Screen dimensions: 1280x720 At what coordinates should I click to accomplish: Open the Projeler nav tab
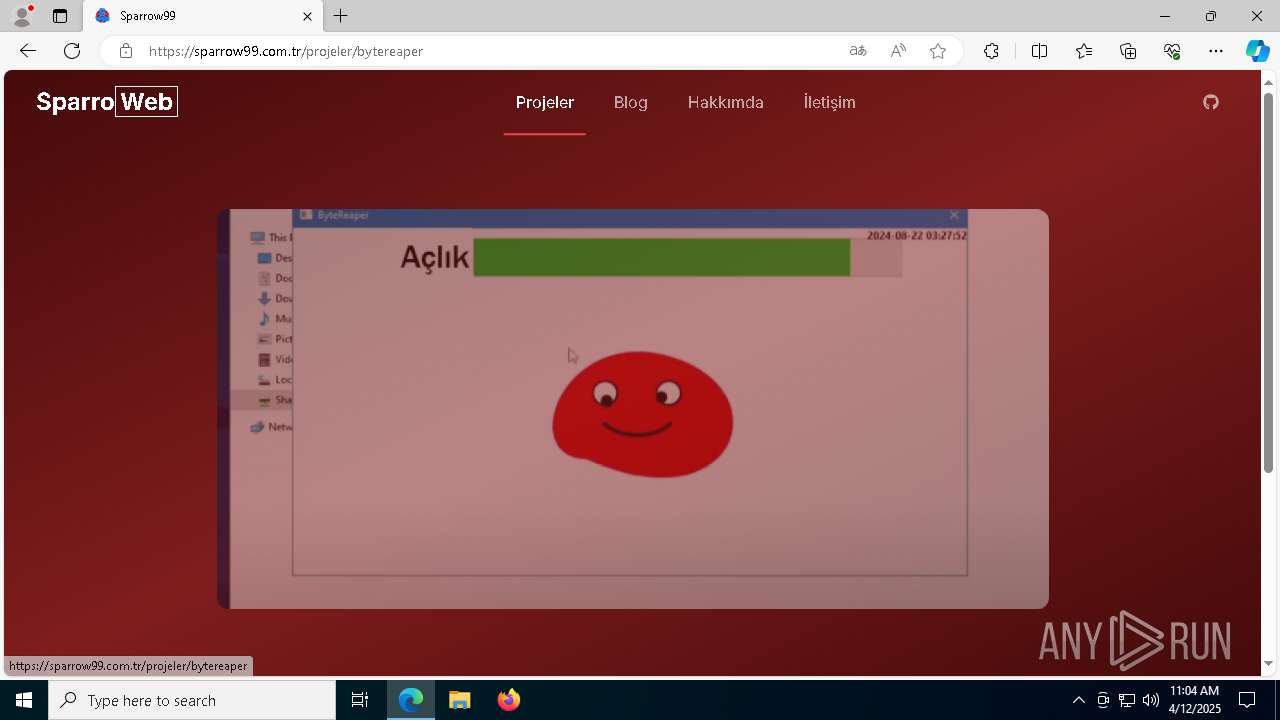pyautogui.click(x=545, y=102)
